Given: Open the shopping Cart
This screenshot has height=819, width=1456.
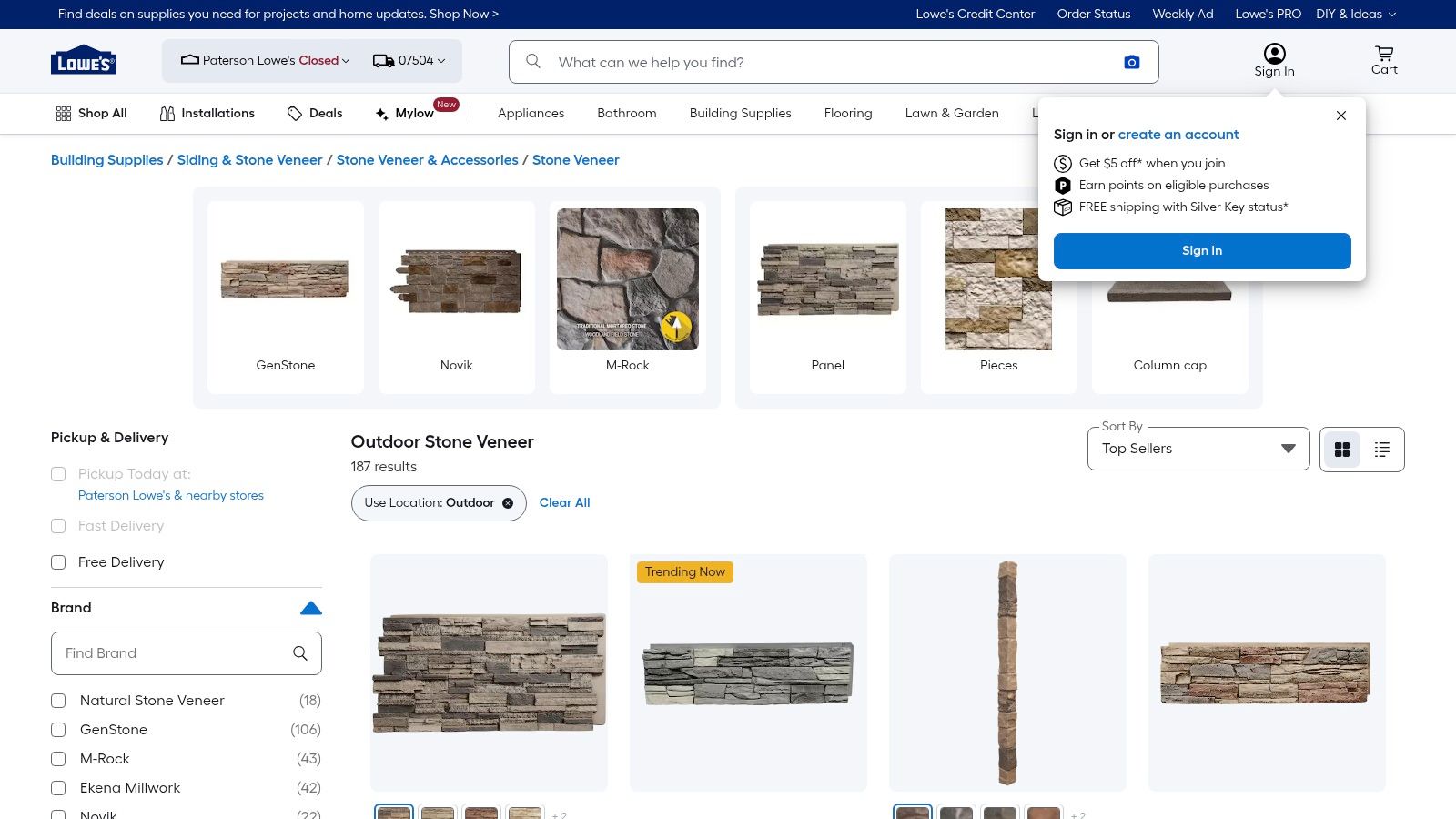Looking at the screenshot, I should coord(1384,60).
